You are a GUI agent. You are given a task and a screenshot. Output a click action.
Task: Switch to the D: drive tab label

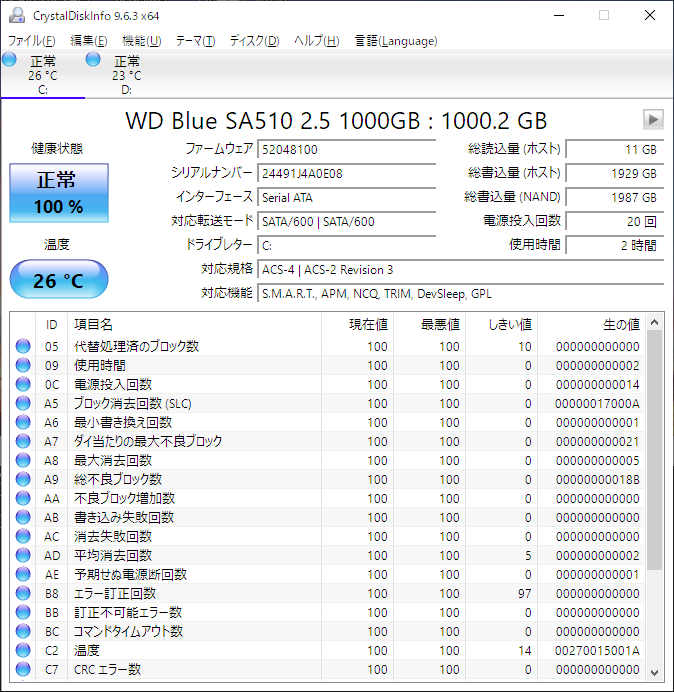click(x=127, y=90)
